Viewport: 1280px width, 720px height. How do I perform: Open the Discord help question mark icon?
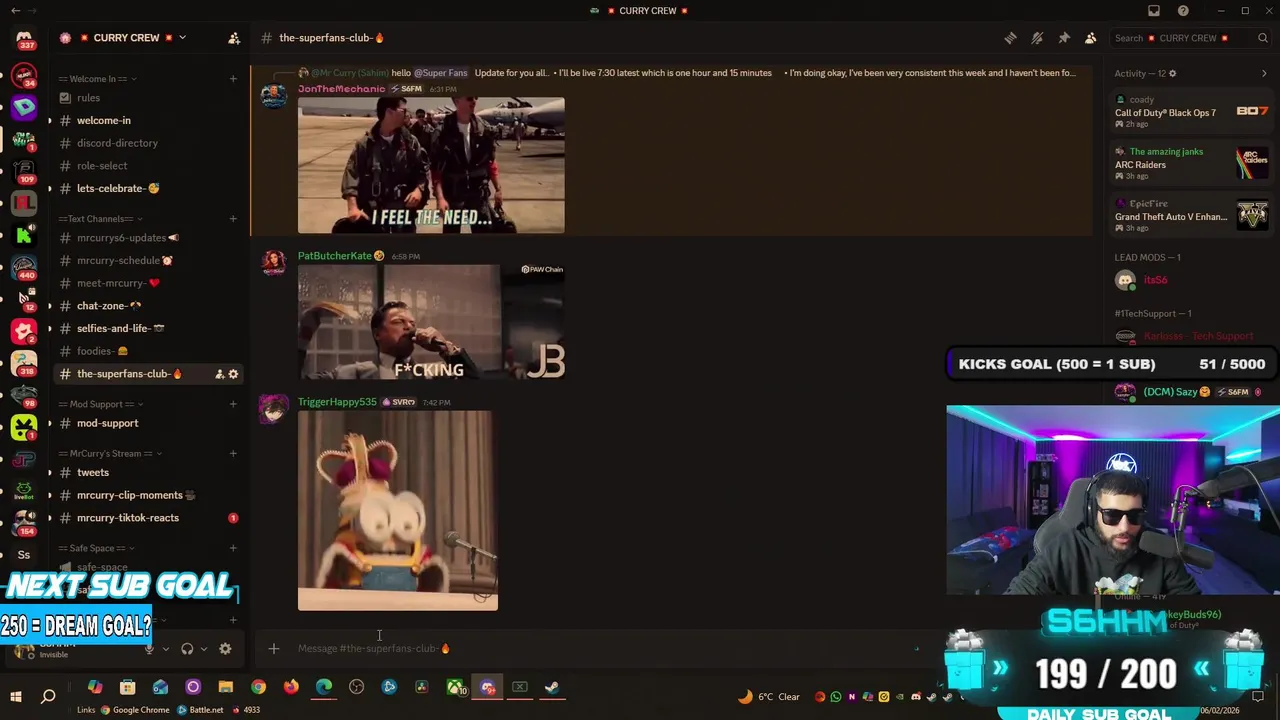click(x=1184, y=11)
